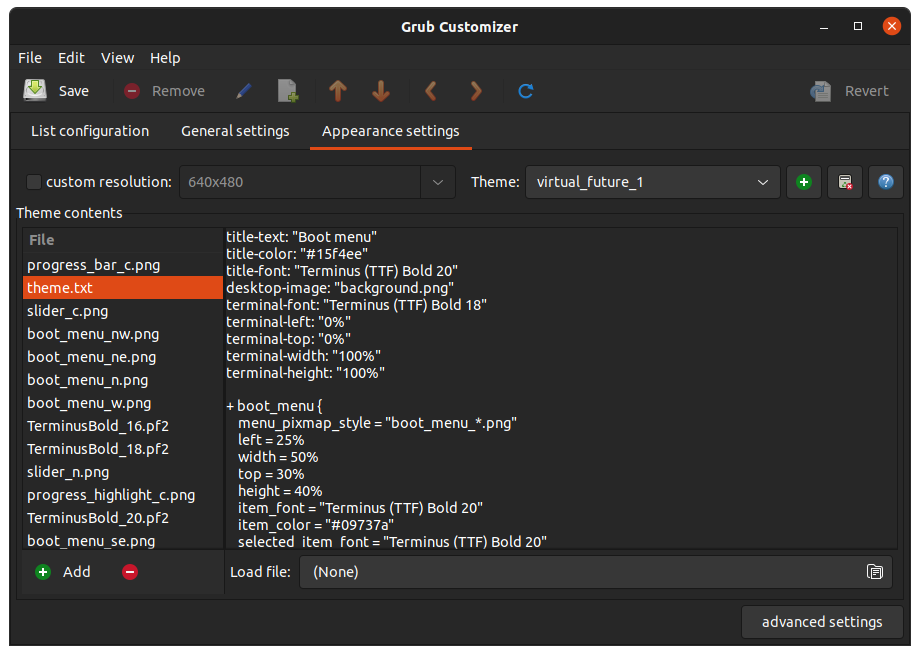
Task: Click the advanced settings button
Action: click(822, 622)
